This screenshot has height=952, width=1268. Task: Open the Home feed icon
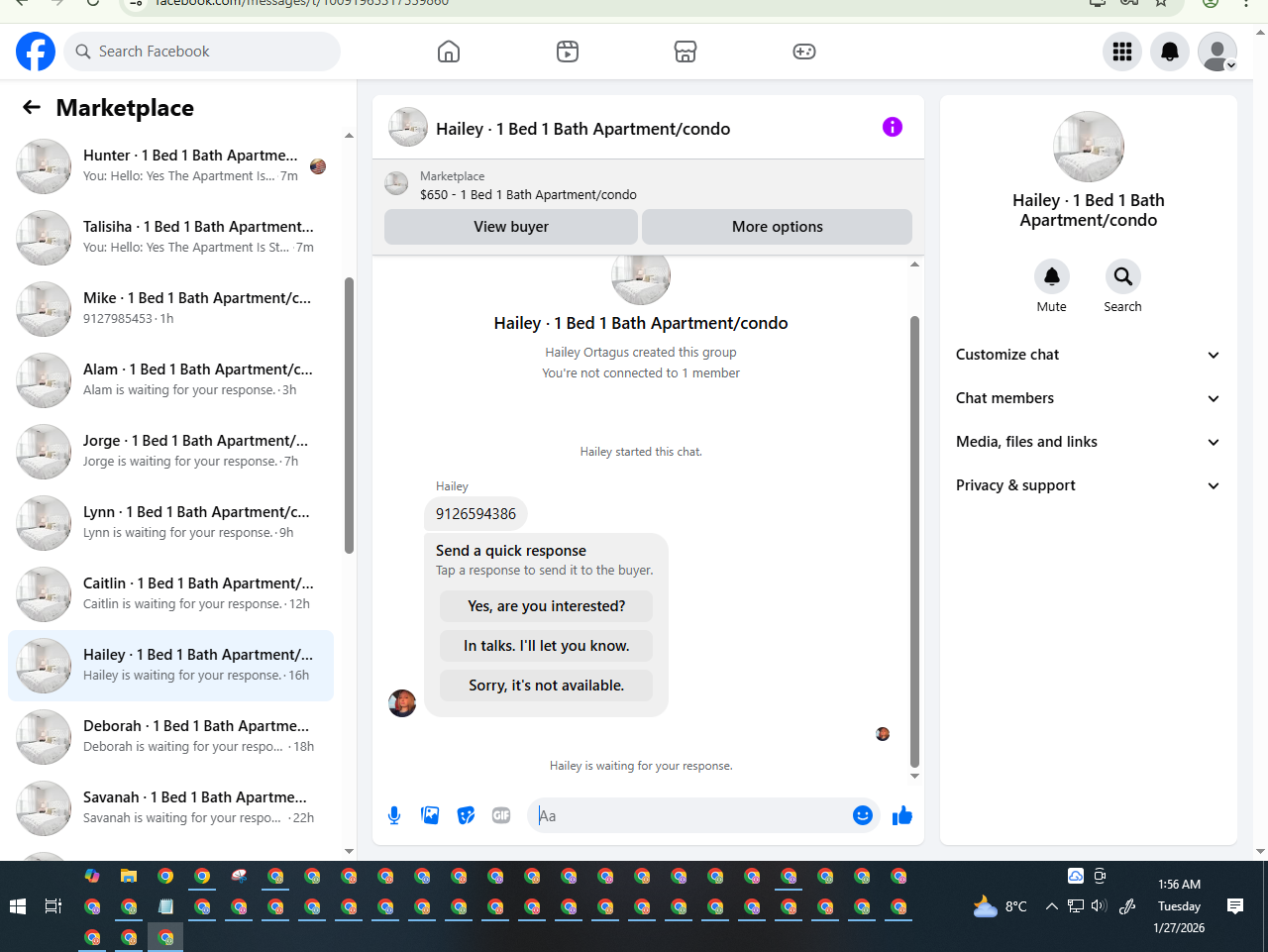[449, 52]
